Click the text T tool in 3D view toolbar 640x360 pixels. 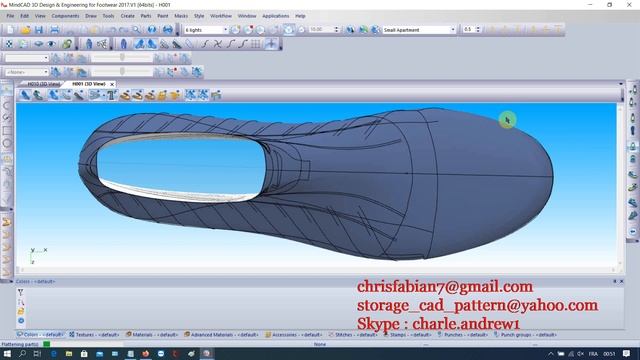112,95
